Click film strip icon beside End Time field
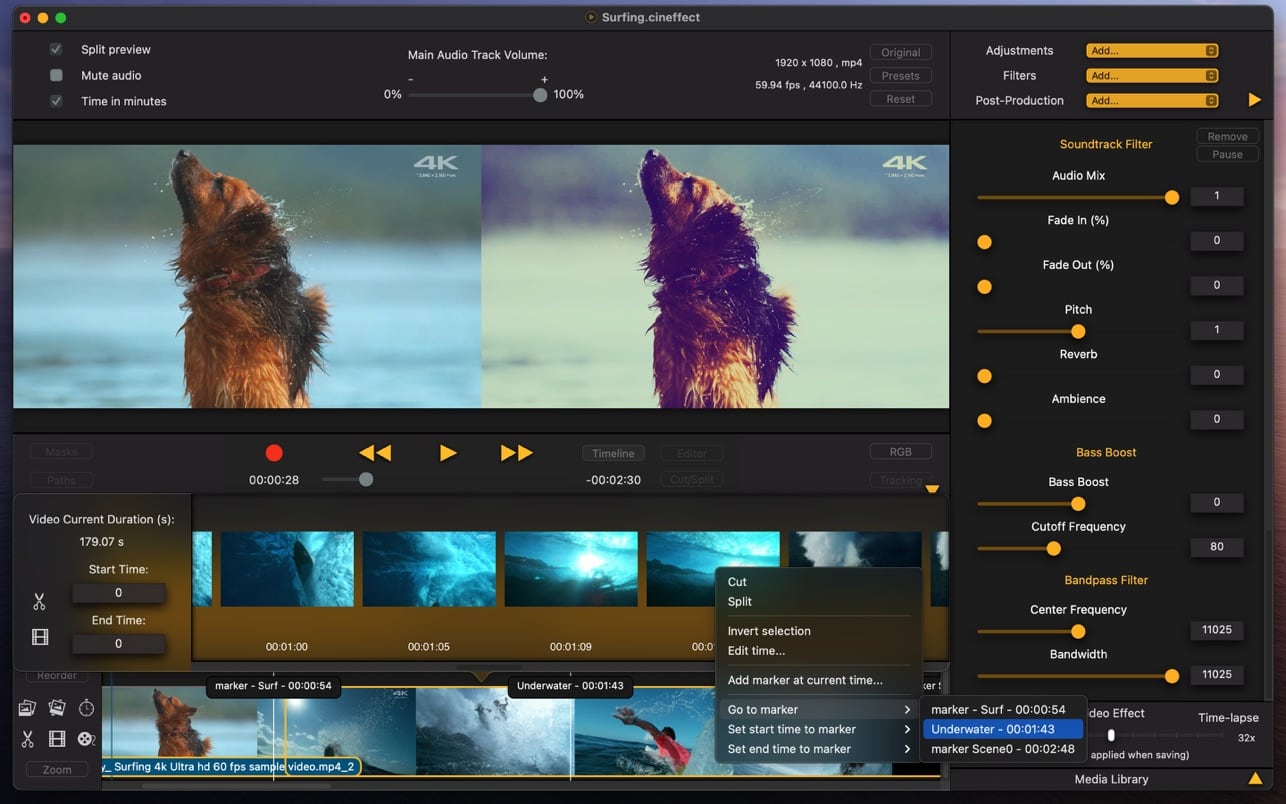The width and height of the screenshot is (1286, 804). tap(40, 637)
